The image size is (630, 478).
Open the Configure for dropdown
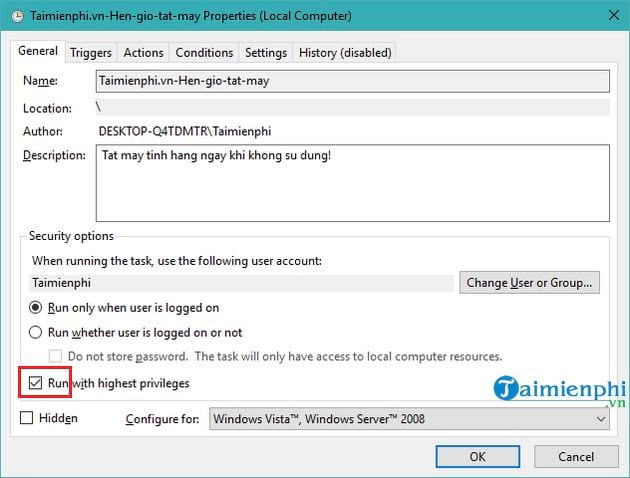pos(409,419)
